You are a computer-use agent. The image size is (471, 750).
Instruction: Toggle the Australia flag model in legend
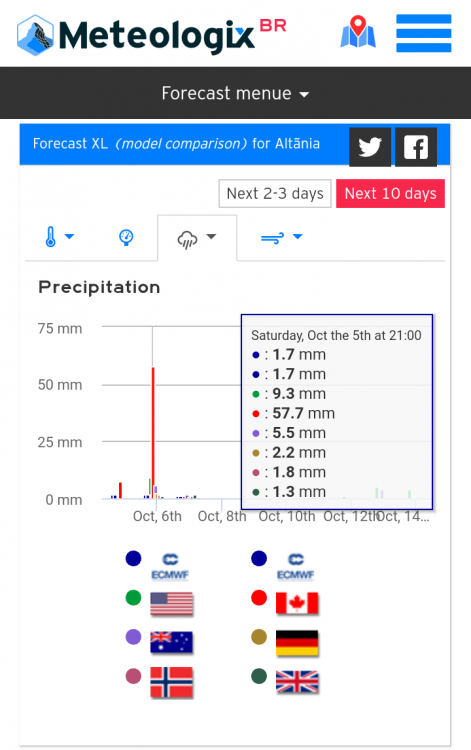[x=171, y=642]
